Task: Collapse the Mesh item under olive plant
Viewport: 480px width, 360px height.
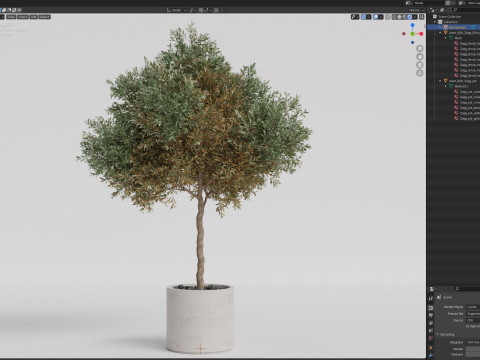Action: [x=446, y=38]
